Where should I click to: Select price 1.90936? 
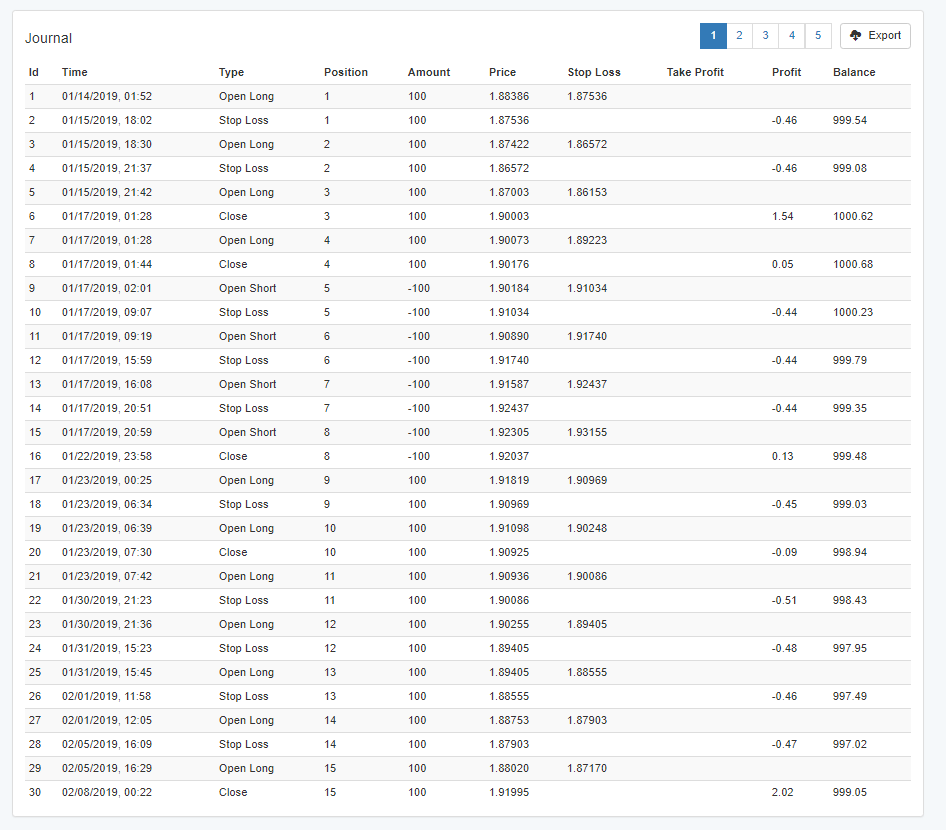point(509,577)
